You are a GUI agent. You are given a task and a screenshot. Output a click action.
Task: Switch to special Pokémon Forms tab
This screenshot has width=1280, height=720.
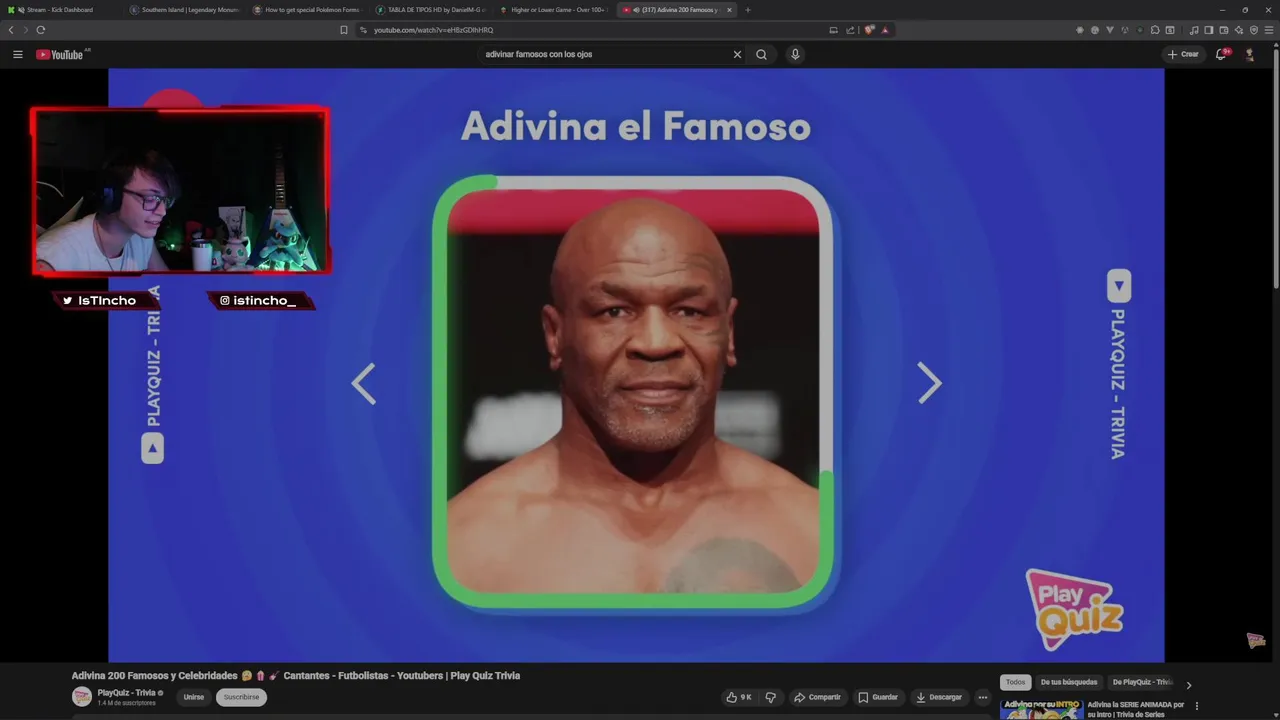pos(308,10)
